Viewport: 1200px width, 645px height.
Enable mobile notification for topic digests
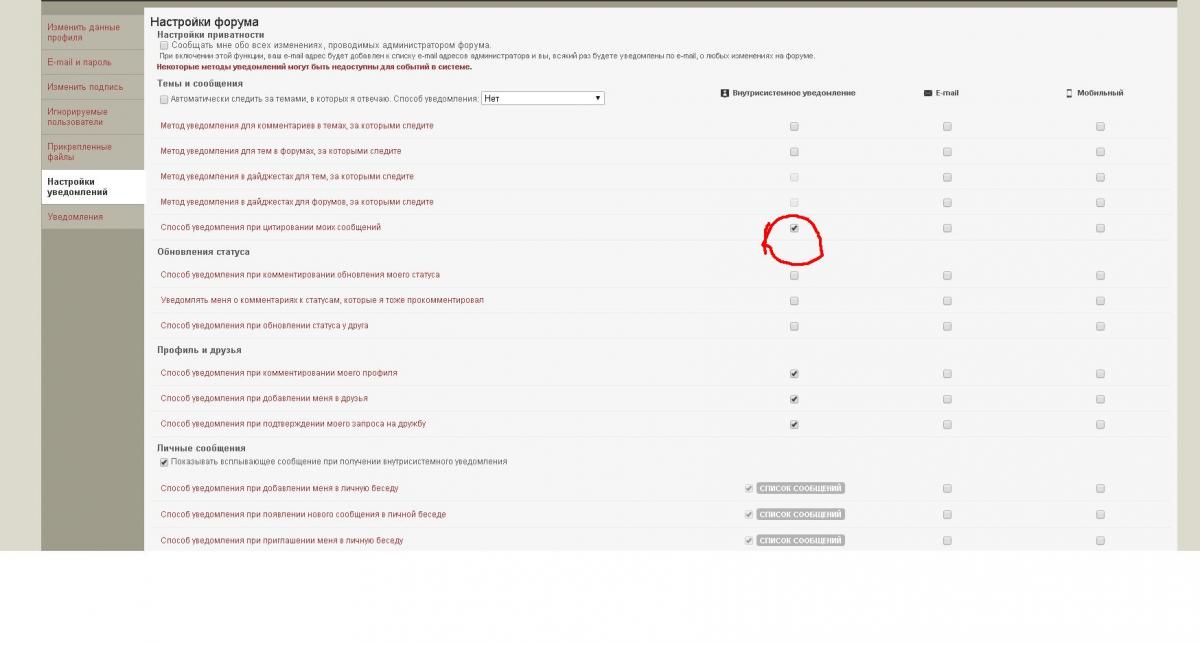point(1100,177)
